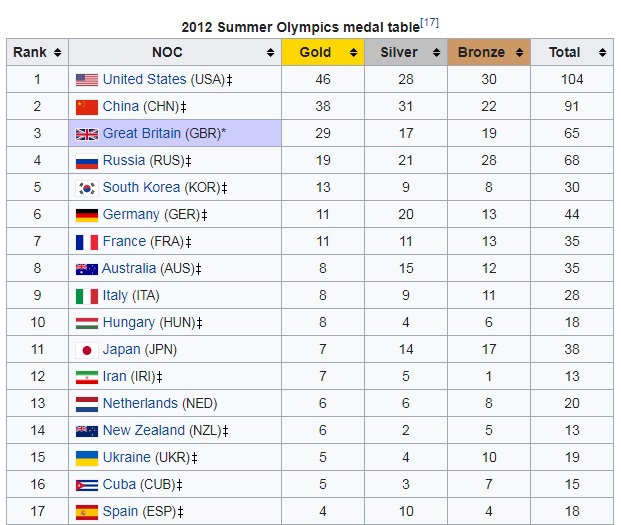Click the Germany flag icon
This screenshot has height=525, width=621.
pos(86,215)
